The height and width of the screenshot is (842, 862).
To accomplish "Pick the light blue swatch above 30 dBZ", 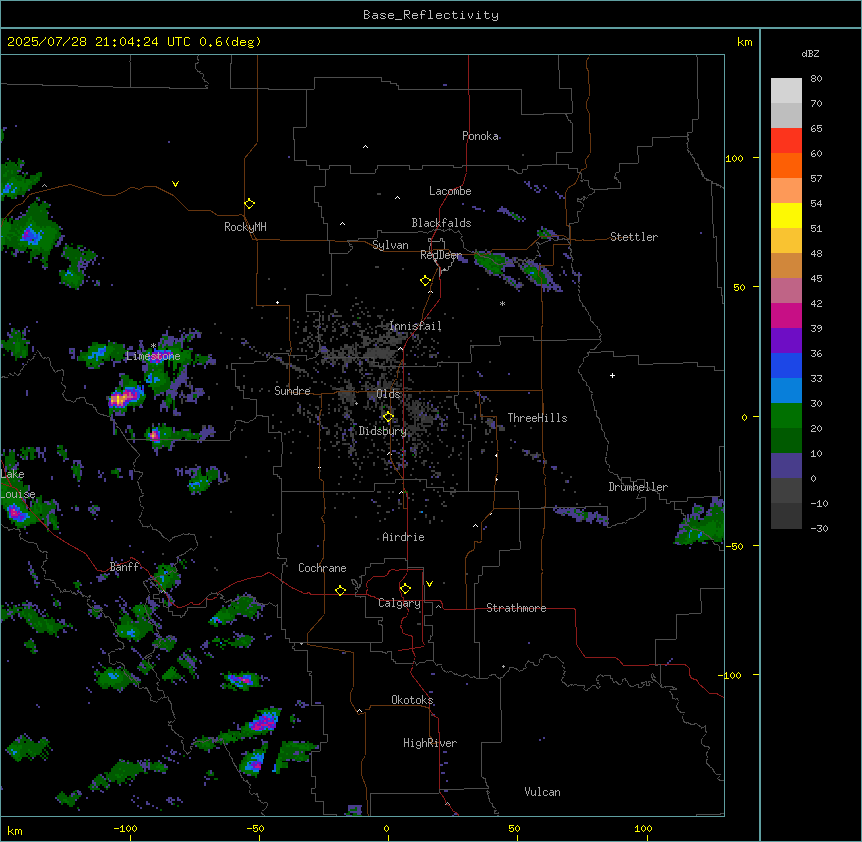I will 786,390.
